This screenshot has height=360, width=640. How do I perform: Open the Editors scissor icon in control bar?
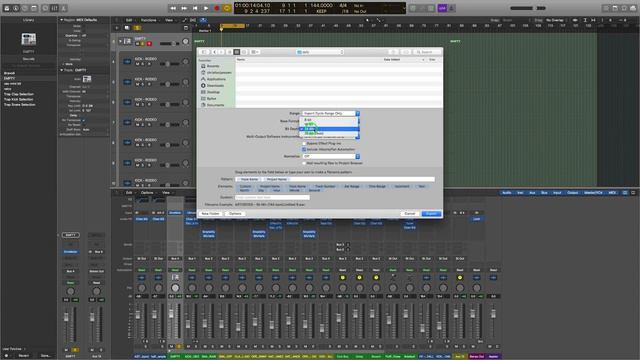[64, 8]
